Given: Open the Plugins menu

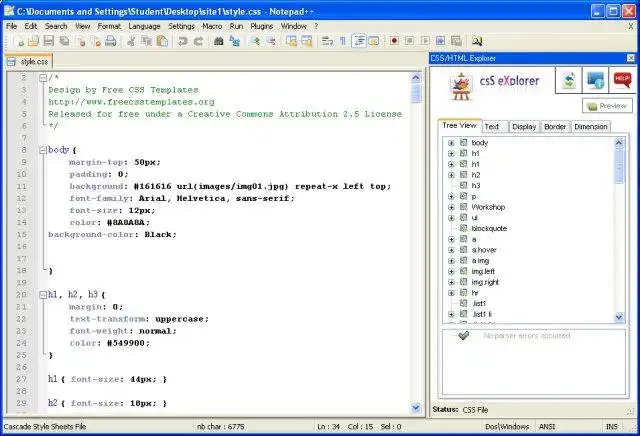Looking at the screenshot, I should pos(262,26).
